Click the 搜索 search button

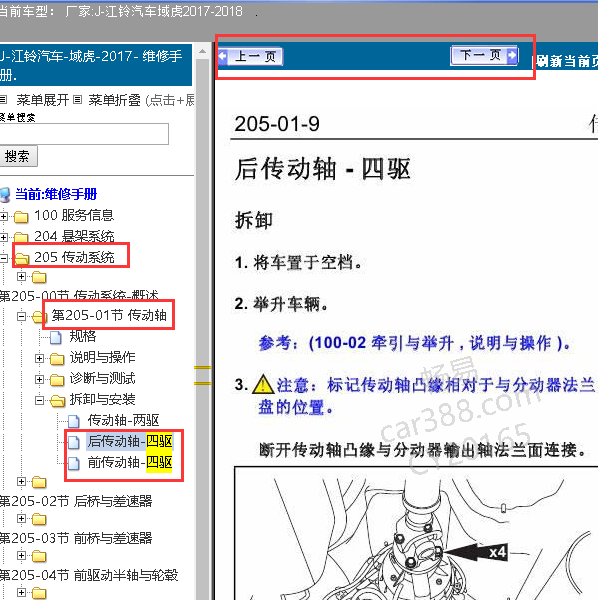18,156
